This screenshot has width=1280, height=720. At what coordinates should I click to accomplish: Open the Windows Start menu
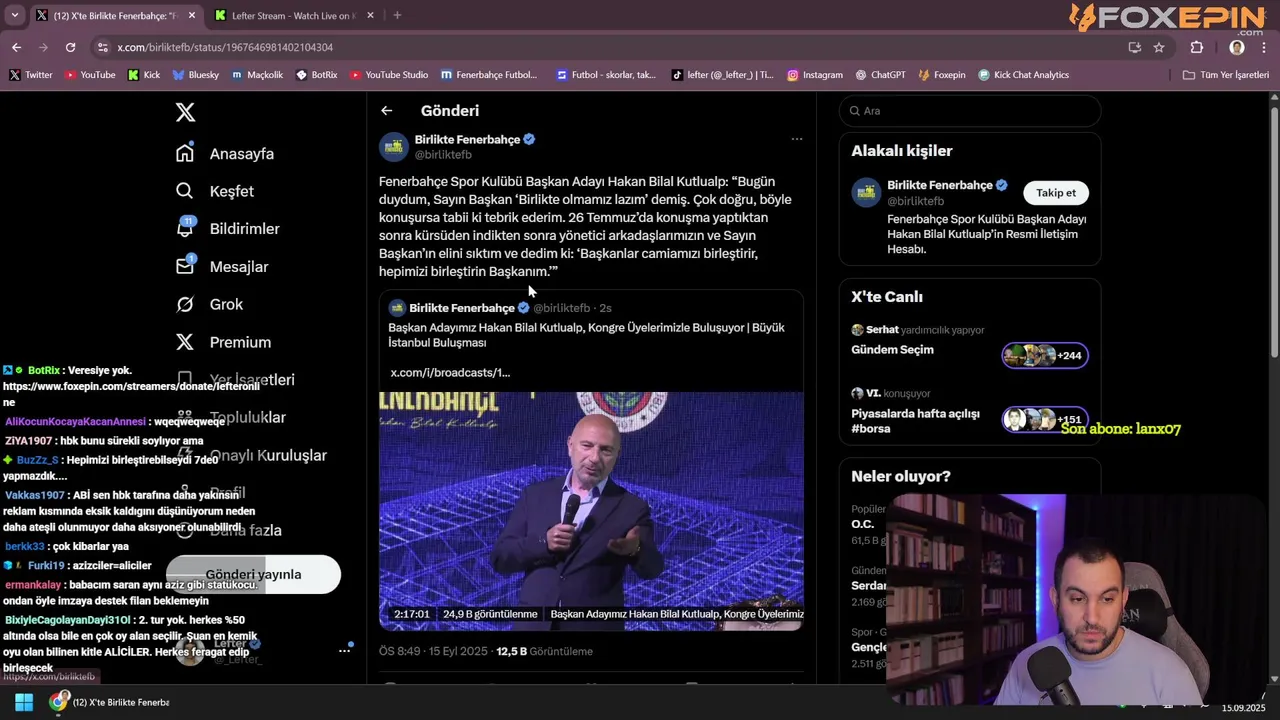click(24, 702)
